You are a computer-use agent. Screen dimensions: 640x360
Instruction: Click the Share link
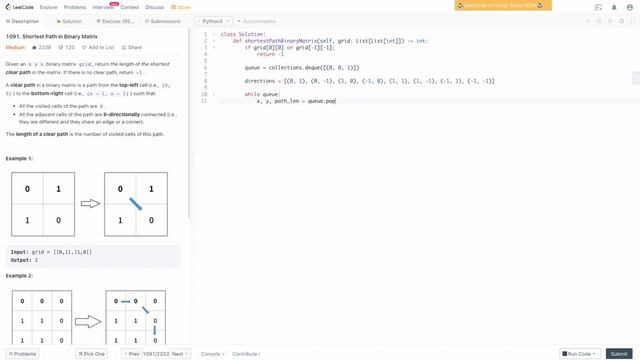click(x=131, y=47)
